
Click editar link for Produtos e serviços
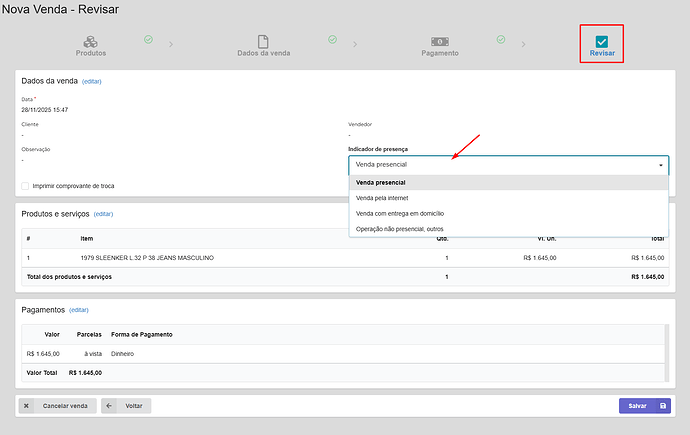coord(104,214)
